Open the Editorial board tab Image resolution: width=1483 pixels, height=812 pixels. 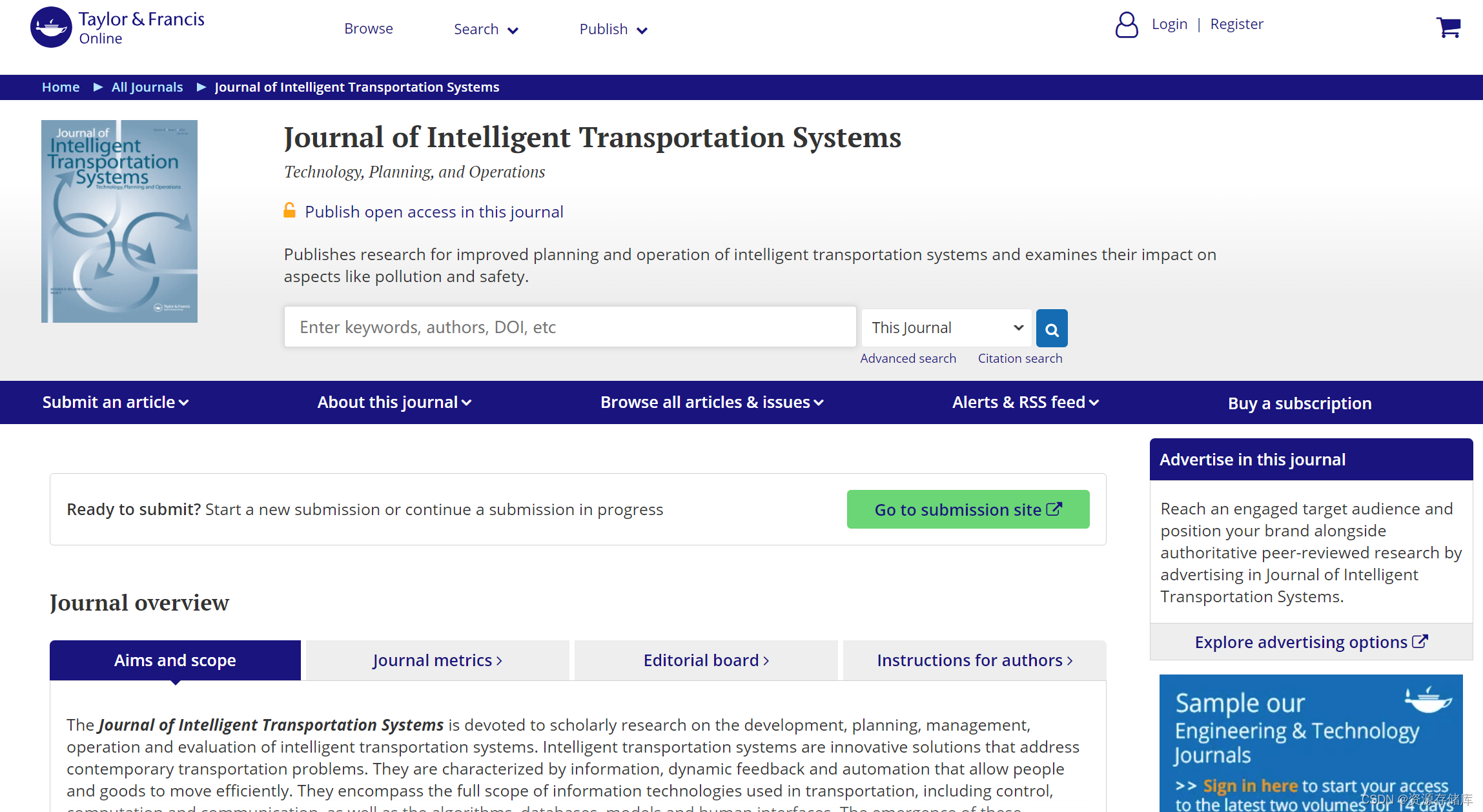click(x=706, y=660)
